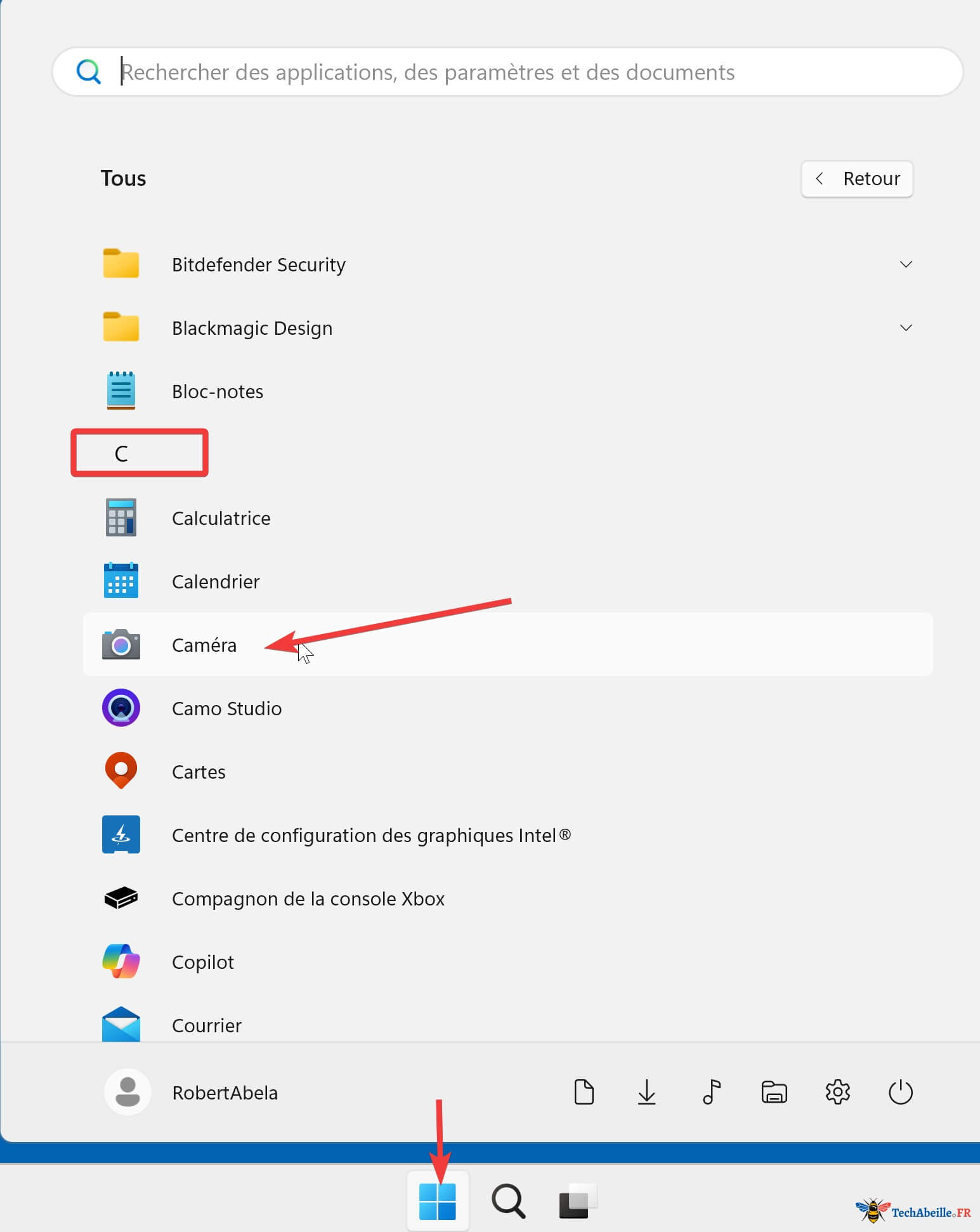Click the search magnifier in the search box
The width and height of the screenshot is (980, 1232).
(x=88, y=72)
